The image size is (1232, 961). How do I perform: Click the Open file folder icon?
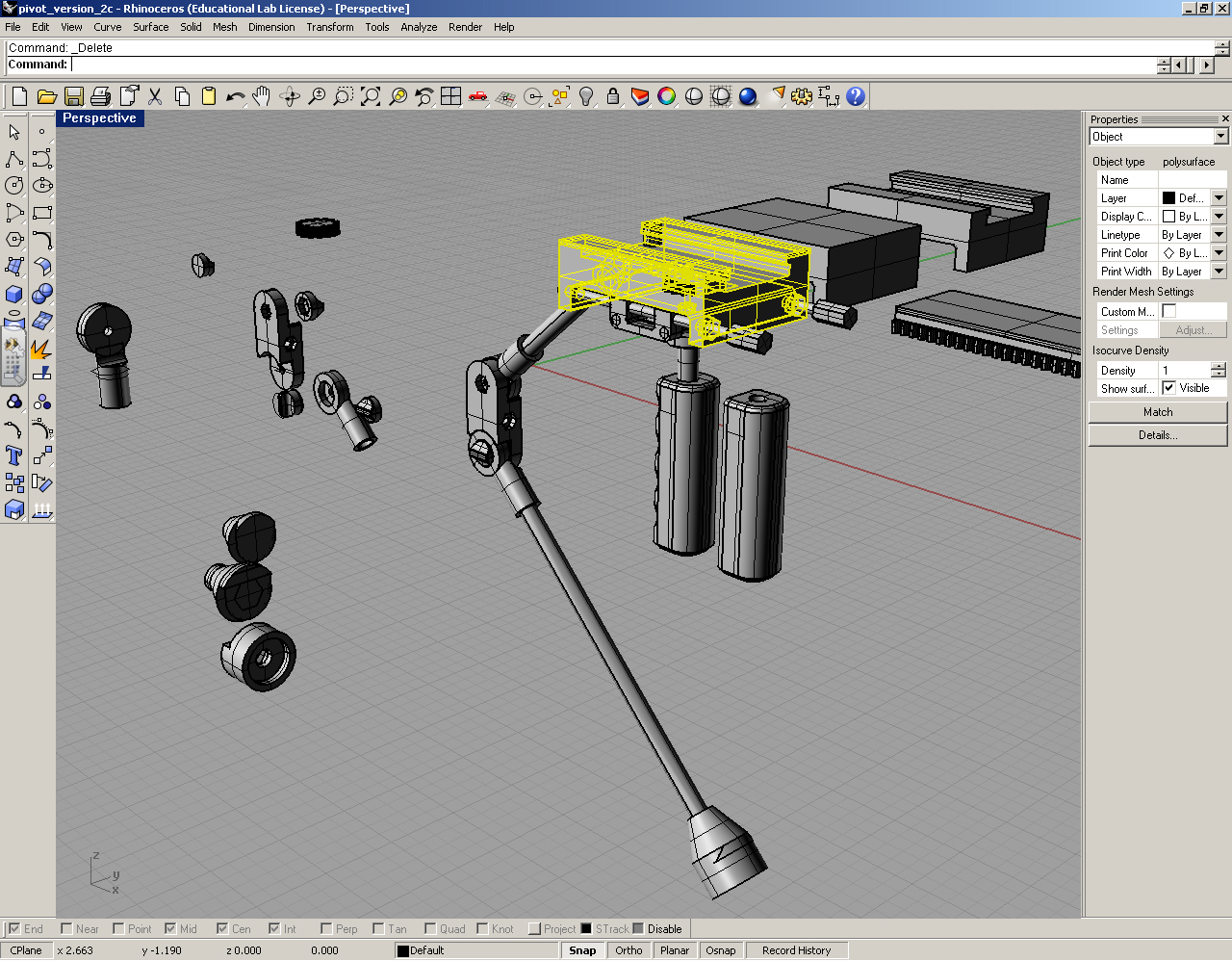pyautogui.click(x=46, y=96)
